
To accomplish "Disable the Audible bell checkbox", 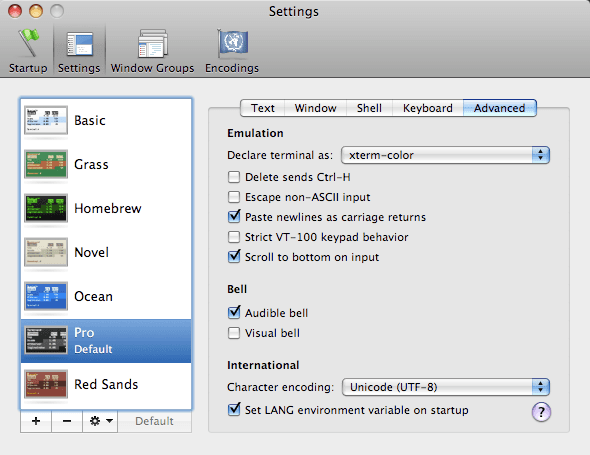I will coord(234,312).
